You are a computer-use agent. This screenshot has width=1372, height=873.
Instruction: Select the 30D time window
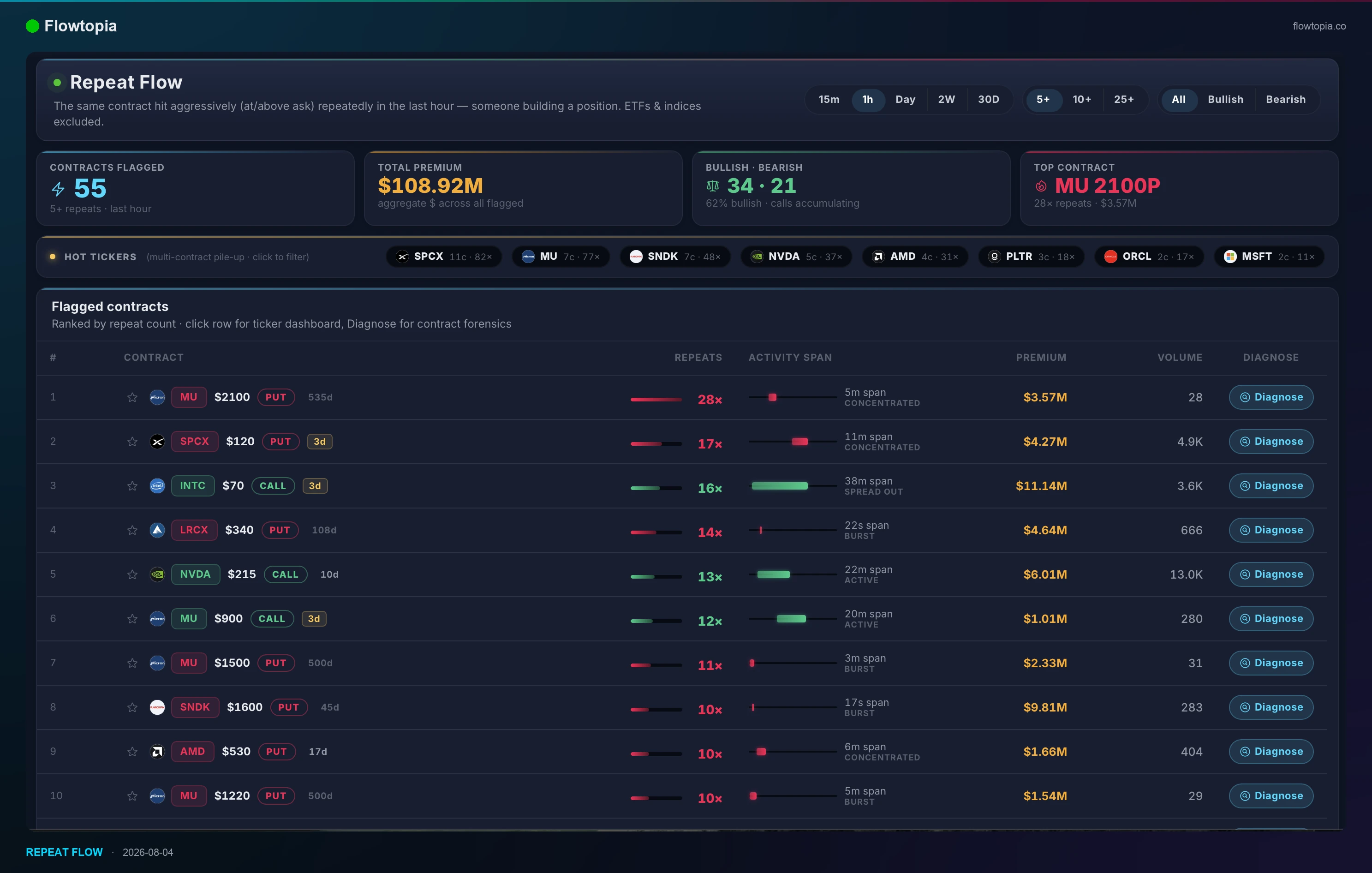pyautogui.click(x=989, y=100)
